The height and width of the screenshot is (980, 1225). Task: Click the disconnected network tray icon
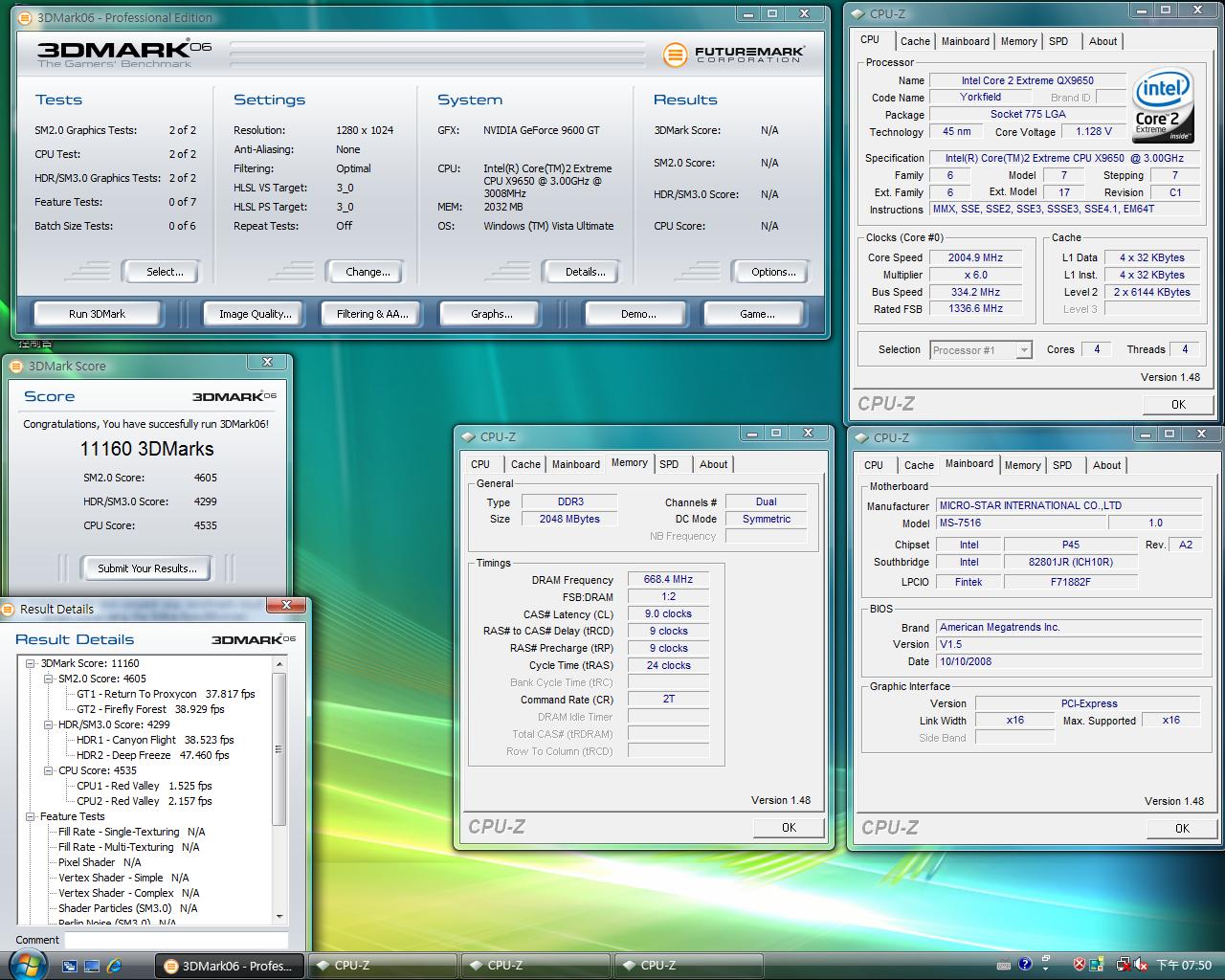pos(1122,965)
